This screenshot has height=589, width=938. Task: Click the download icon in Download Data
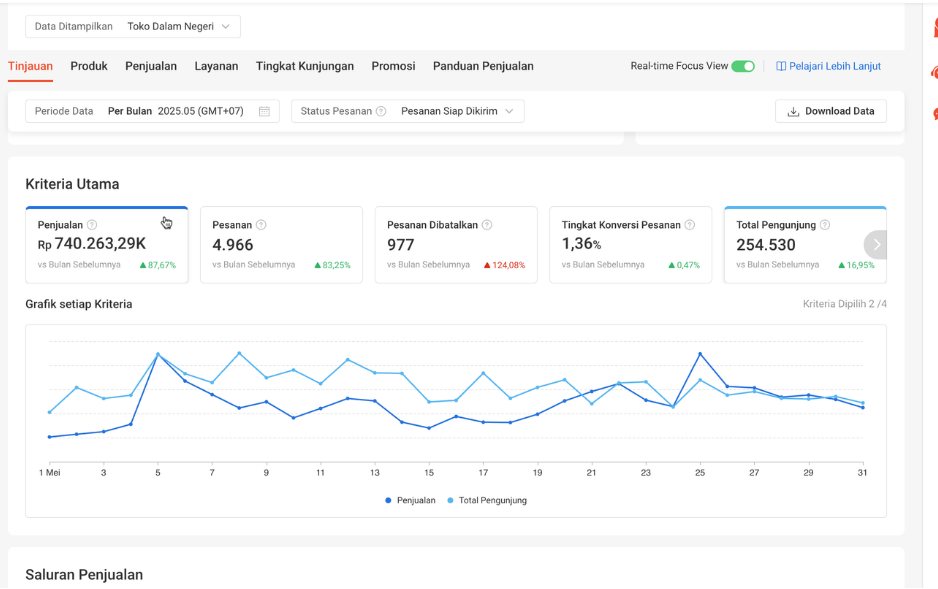(793, 112)
